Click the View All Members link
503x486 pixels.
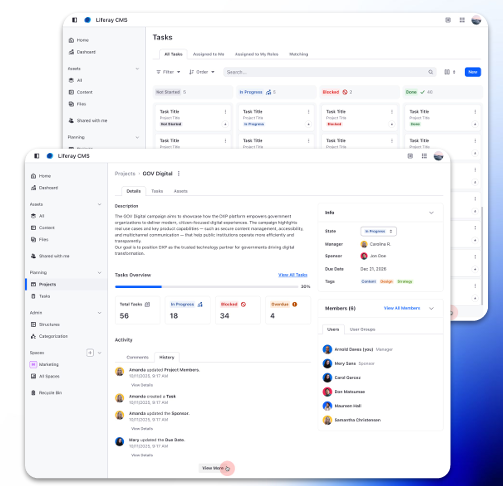pyautogui.click(x=402, y=308)
